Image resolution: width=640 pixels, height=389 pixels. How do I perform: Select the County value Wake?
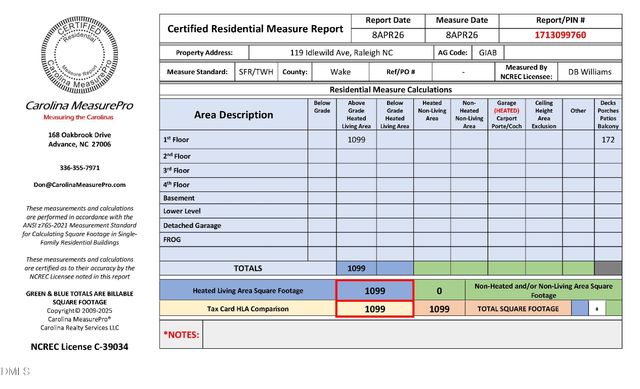(340, 72)
